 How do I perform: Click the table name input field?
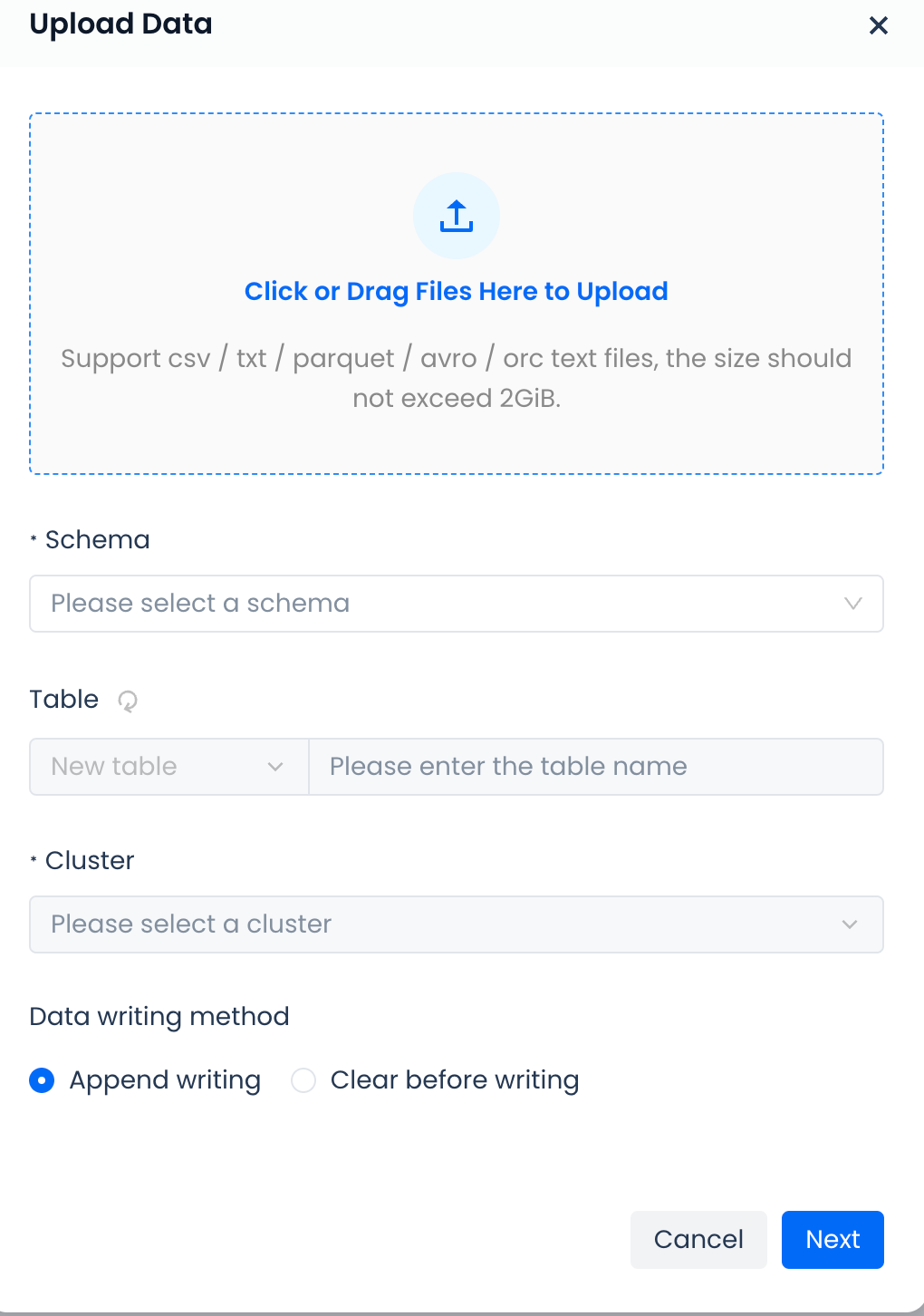[x=595, y=767]
